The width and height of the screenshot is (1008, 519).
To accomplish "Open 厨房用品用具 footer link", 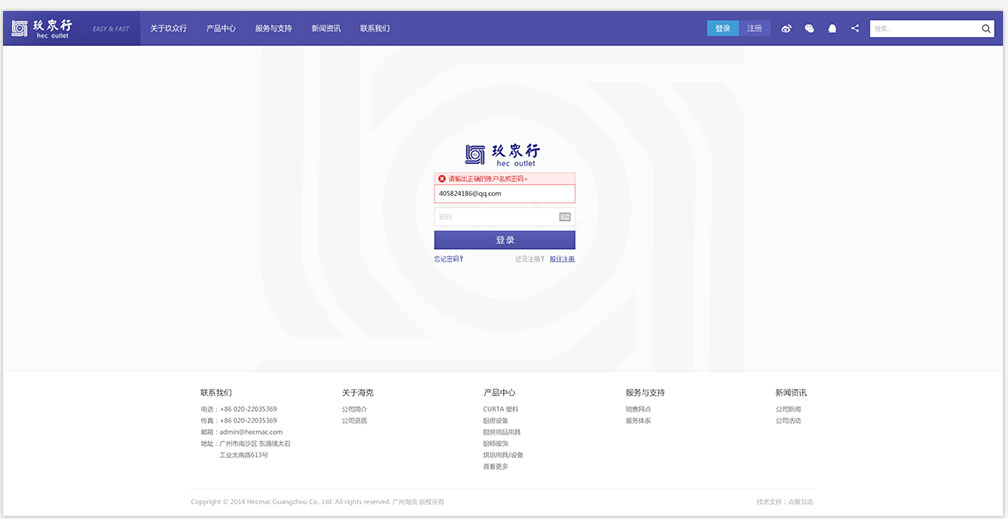I will [502, 432].
